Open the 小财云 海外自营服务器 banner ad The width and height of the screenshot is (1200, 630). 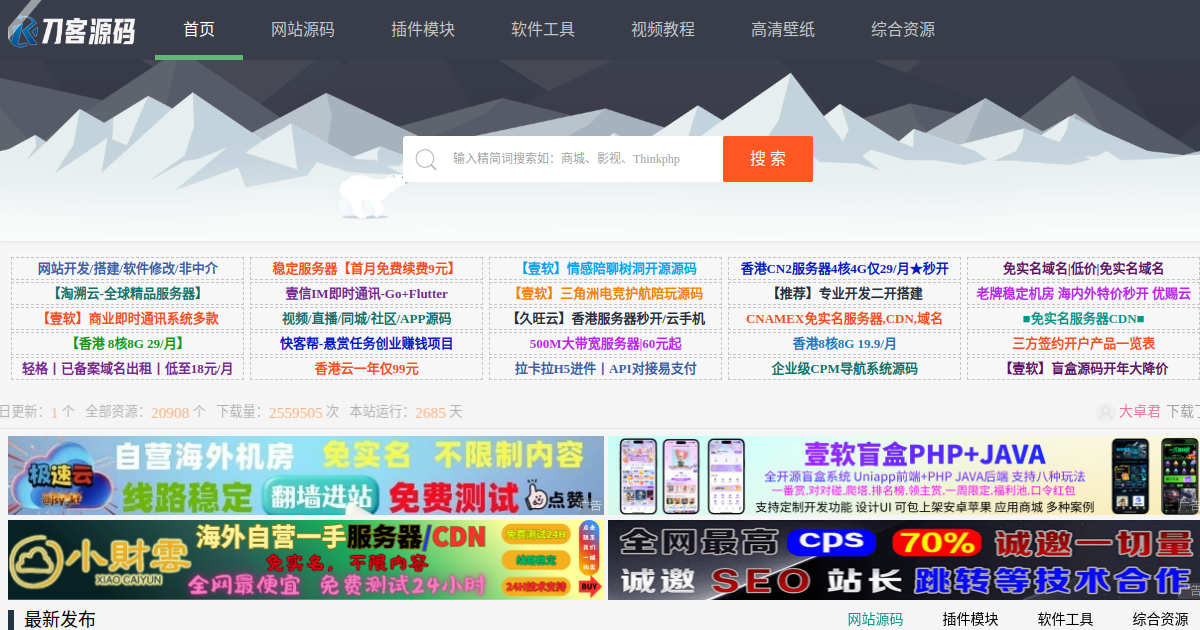tap(306, 560)
